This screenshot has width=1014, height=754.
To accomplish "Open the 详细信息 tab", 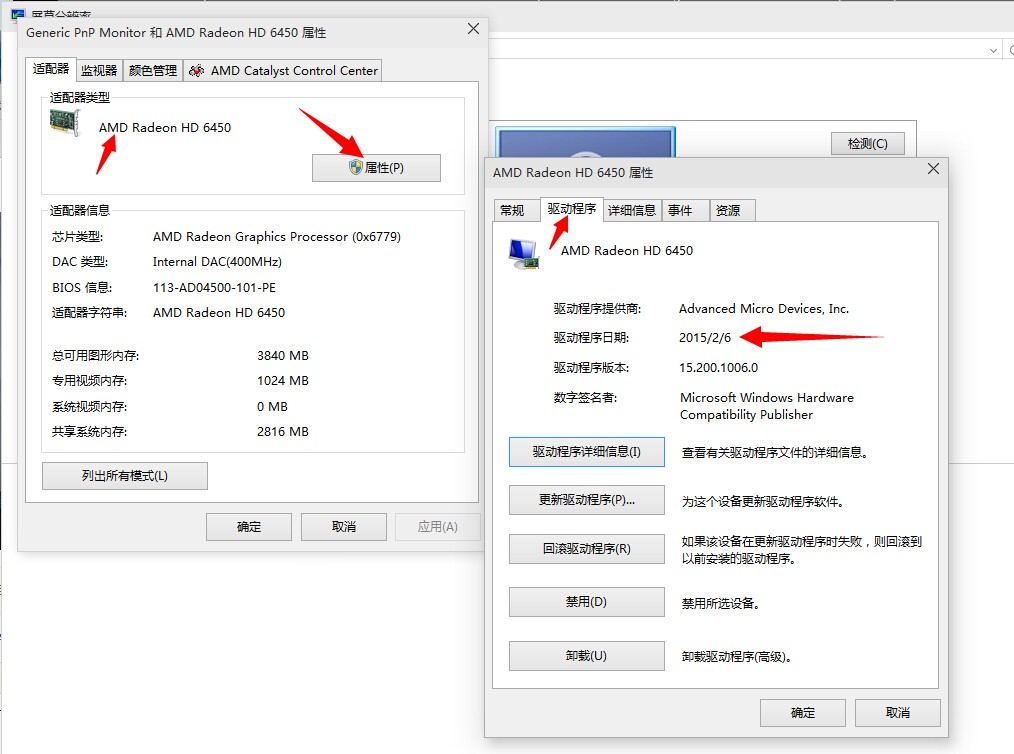I will point(632,210).
